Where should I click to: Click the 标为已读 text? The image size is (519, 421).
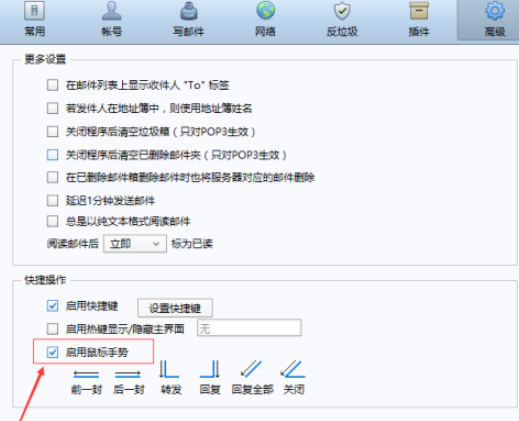pyautogui.click(x=192, y=244)
